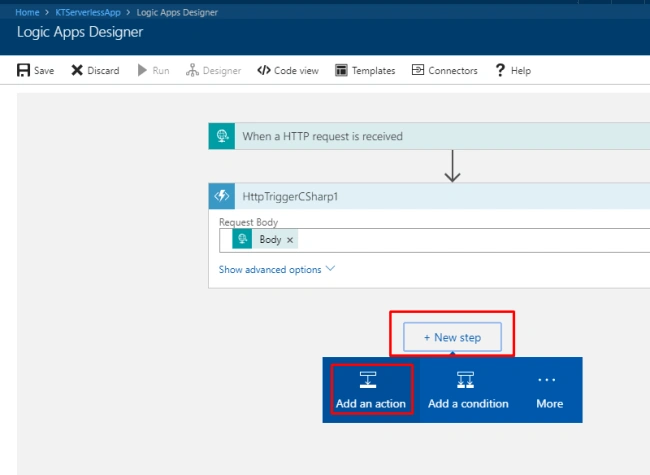Click the Templates toolbar label
This screenshot has width=650, height=475.
click(374, 70)
